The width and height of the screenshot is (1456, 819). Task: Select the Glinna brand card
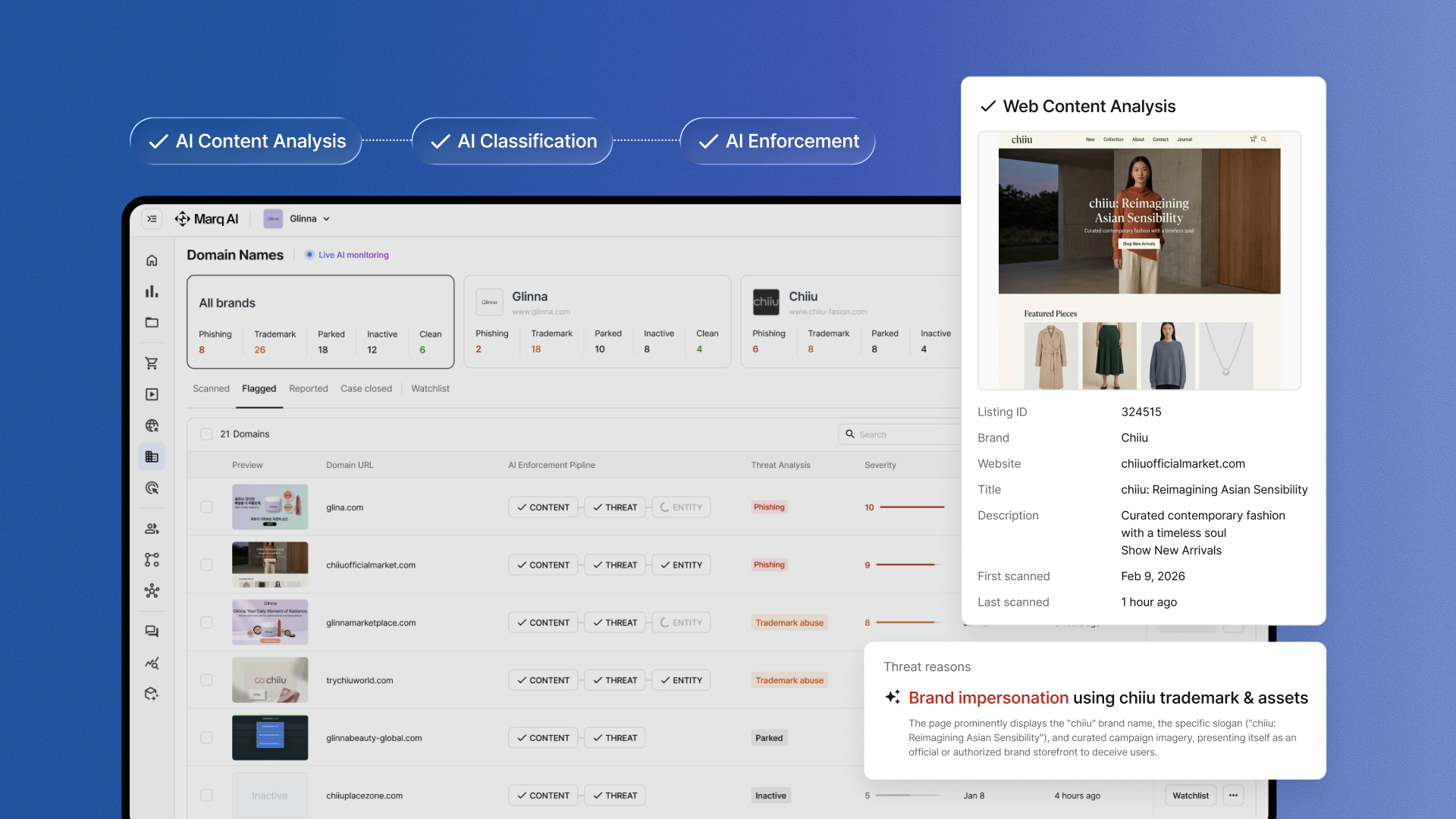[x=598, y=322]
